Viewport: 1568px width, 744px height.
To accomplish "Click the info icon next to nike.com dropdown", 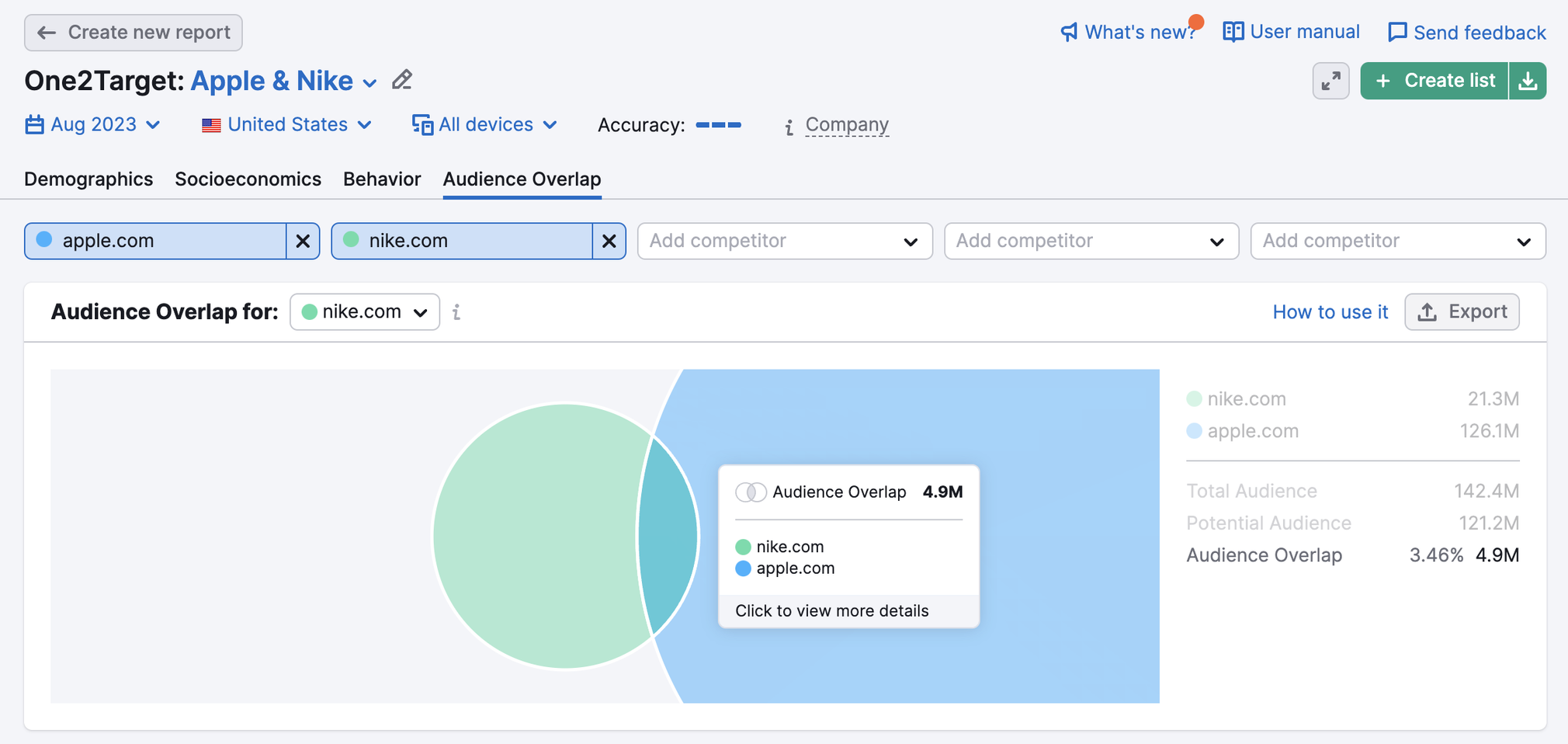I will [456, 312].
